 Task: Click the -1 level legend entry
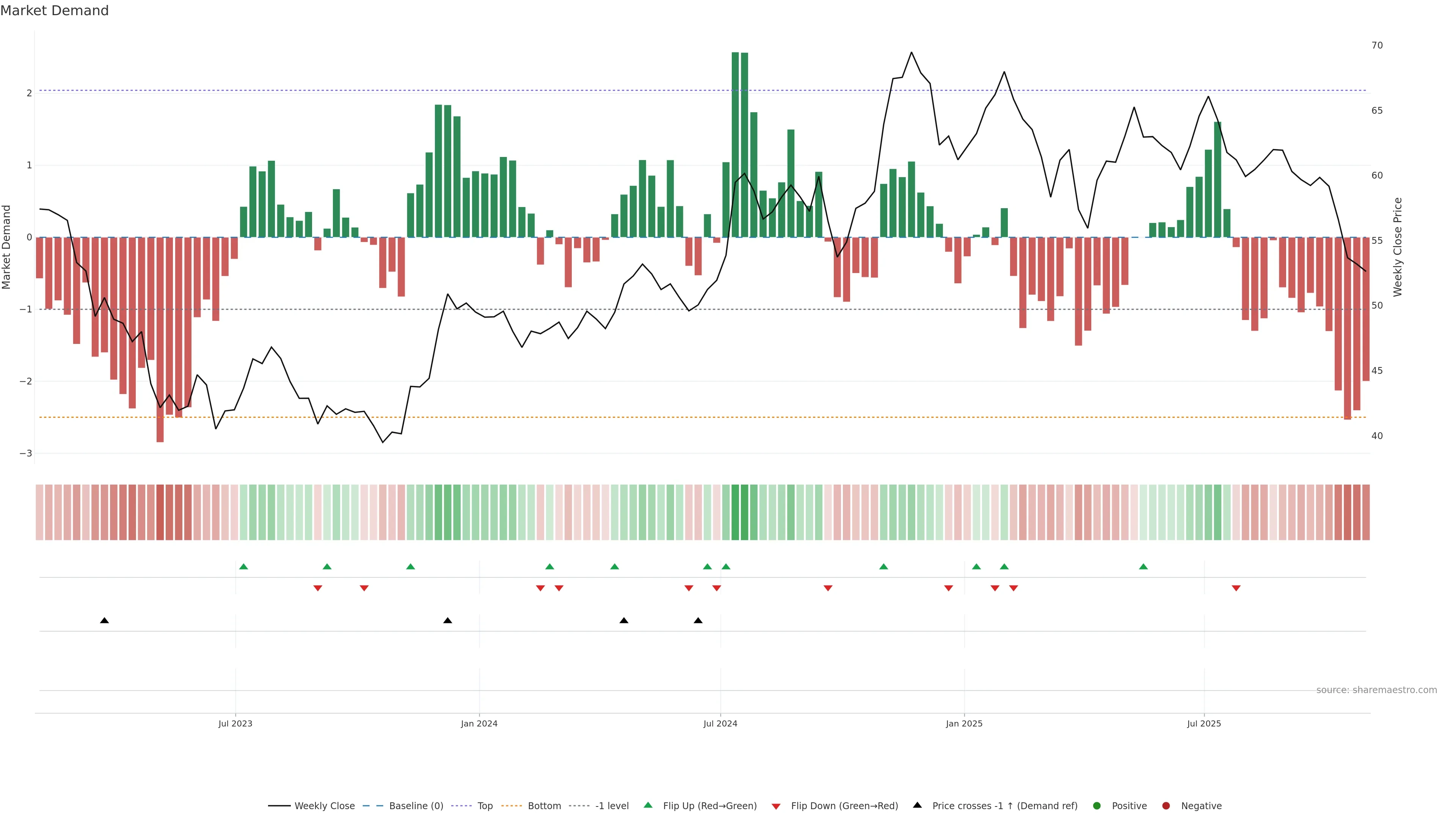pos(612,806)
